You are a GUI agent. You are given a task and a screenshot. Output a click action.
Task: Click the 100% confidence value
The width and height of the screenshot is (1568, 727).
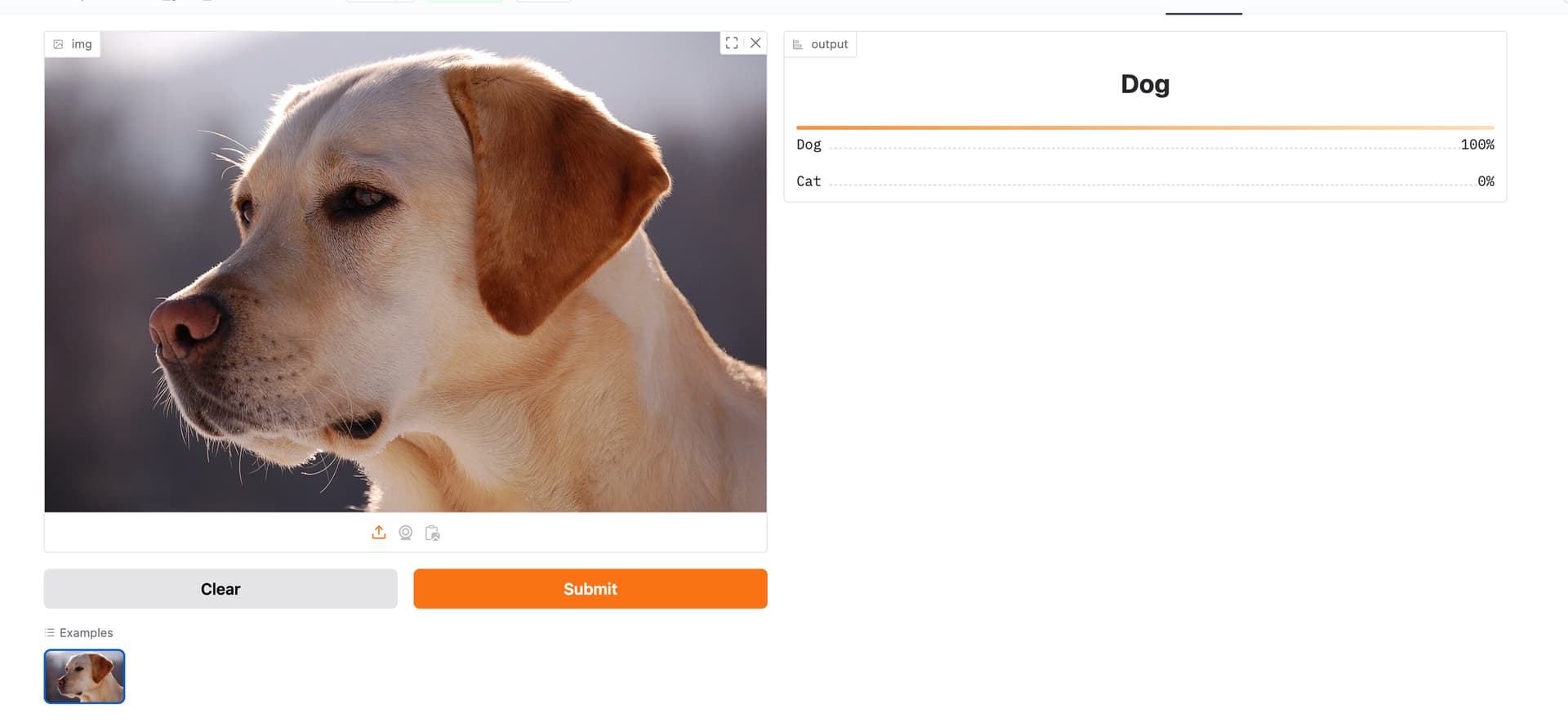(x=1477, y=145)
